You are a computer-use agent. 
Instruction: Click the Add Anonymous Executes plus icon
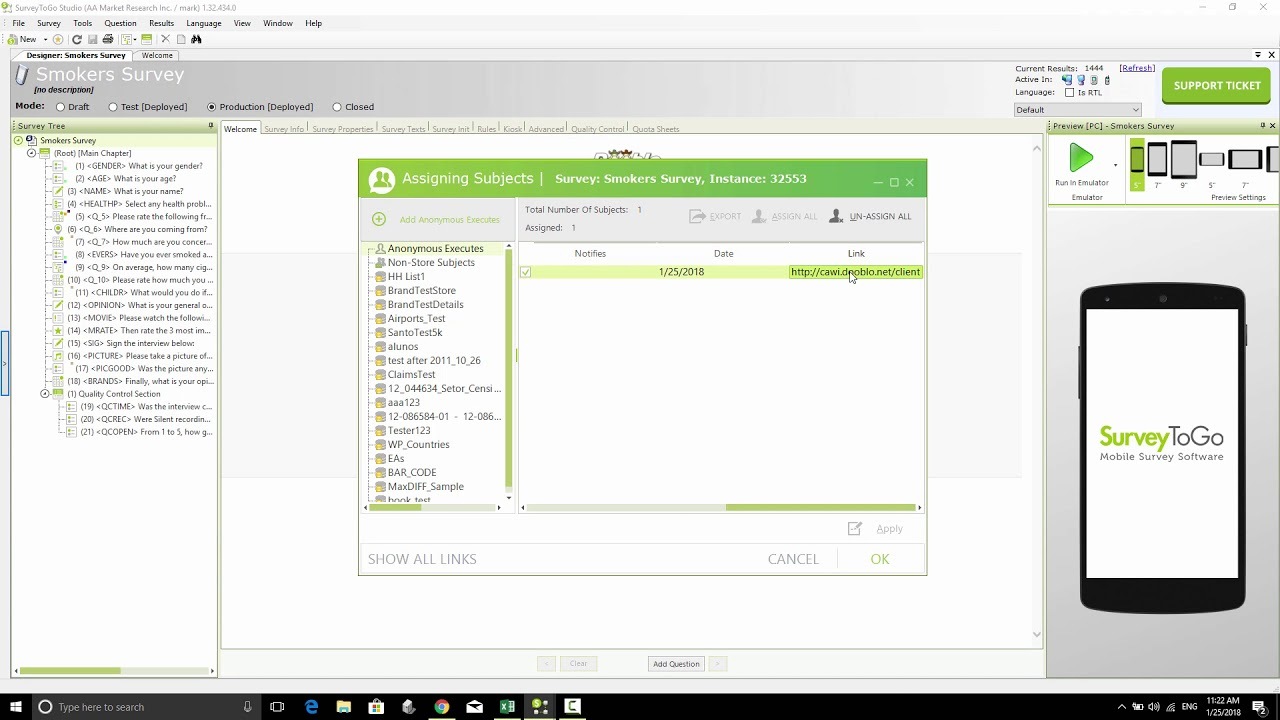(379, 219)
